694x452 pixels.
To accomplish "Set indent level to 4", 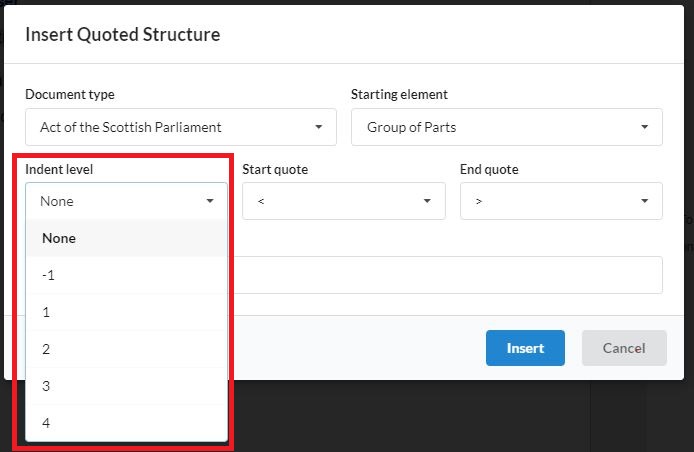I will pos(126,423).
